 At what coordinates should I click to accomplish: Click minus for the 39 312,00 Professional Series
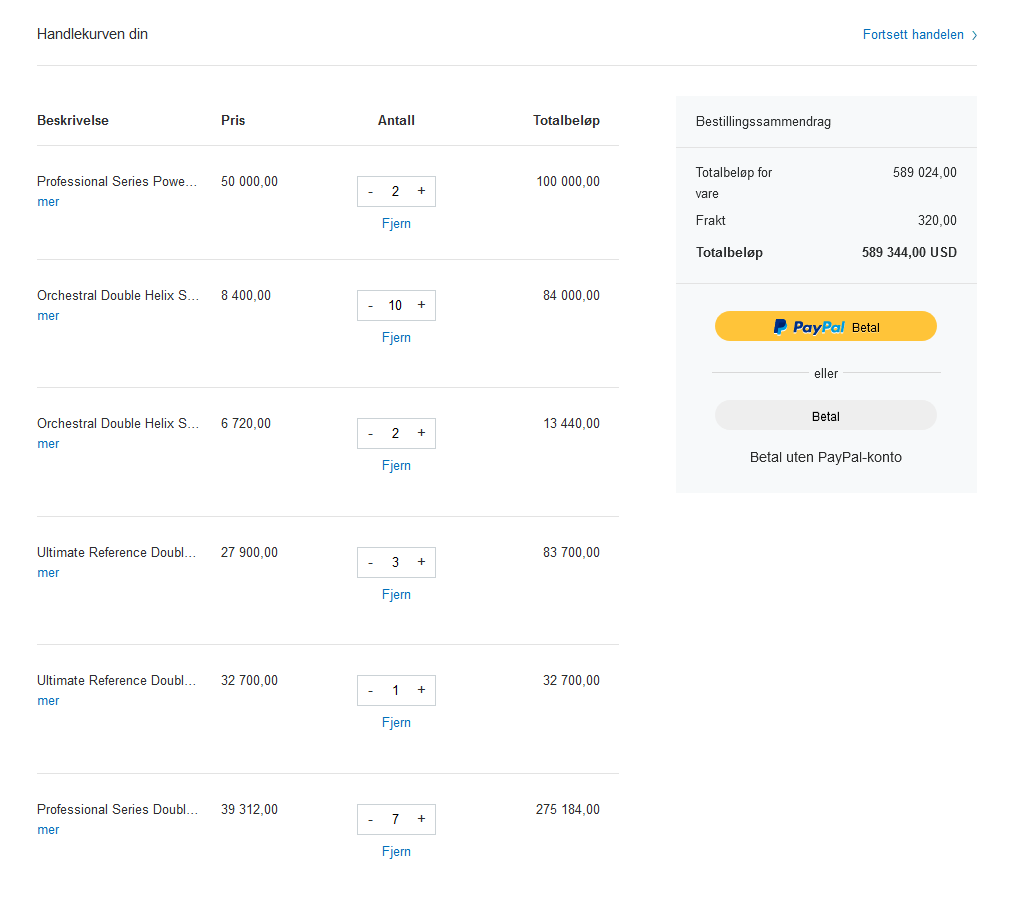pos(371,819)
